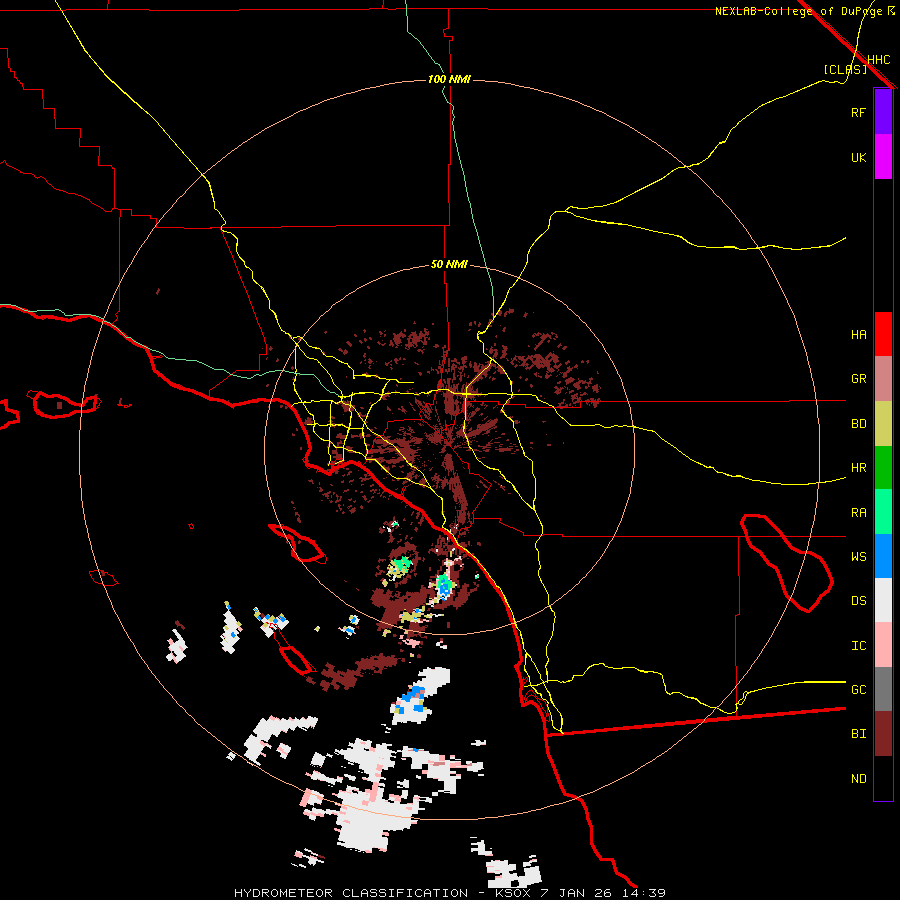This screenshot has width=900, height=900.
Task: Click the "HR" legend label
Action: coord(858,468)
